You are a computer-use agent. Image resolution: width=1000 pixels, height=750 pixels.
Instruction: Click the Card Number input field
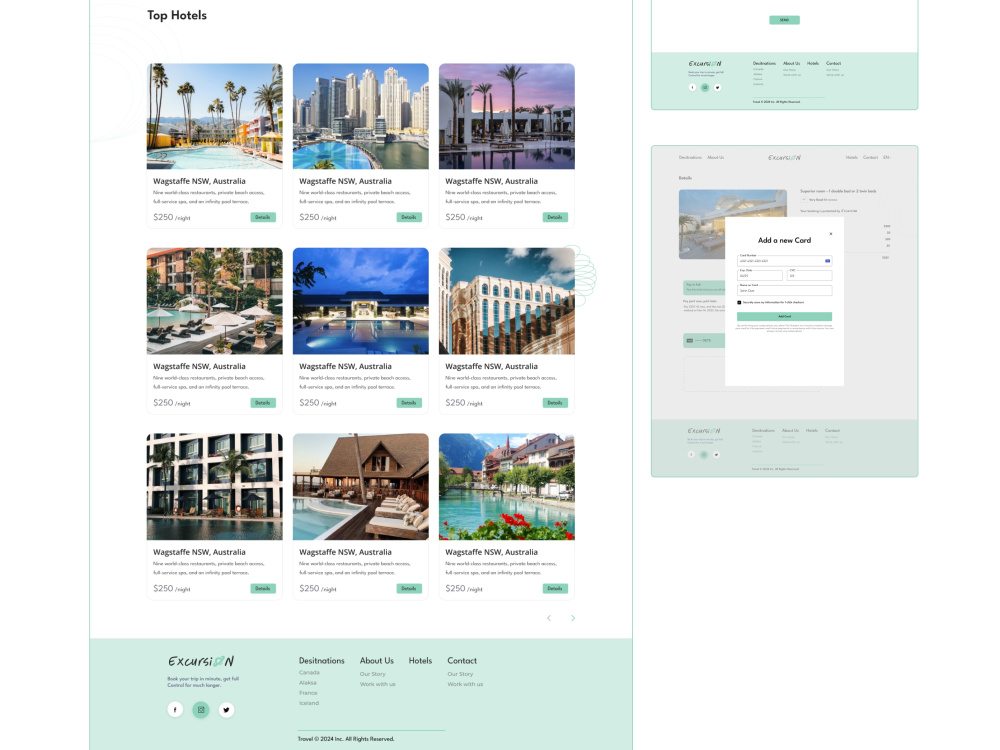[x=784, y=261]
